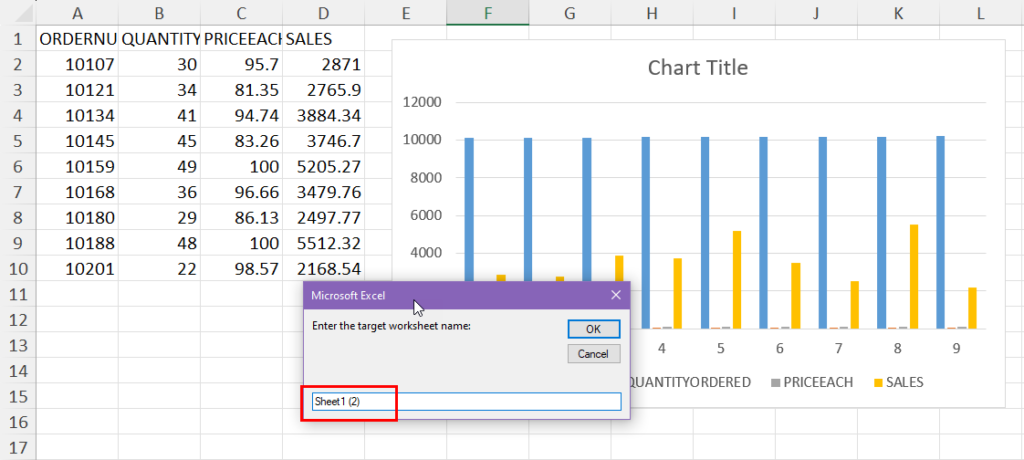Select quantity cell with value 49
The height and width of the screenshot is (460, 1024).
click(159, 167)
